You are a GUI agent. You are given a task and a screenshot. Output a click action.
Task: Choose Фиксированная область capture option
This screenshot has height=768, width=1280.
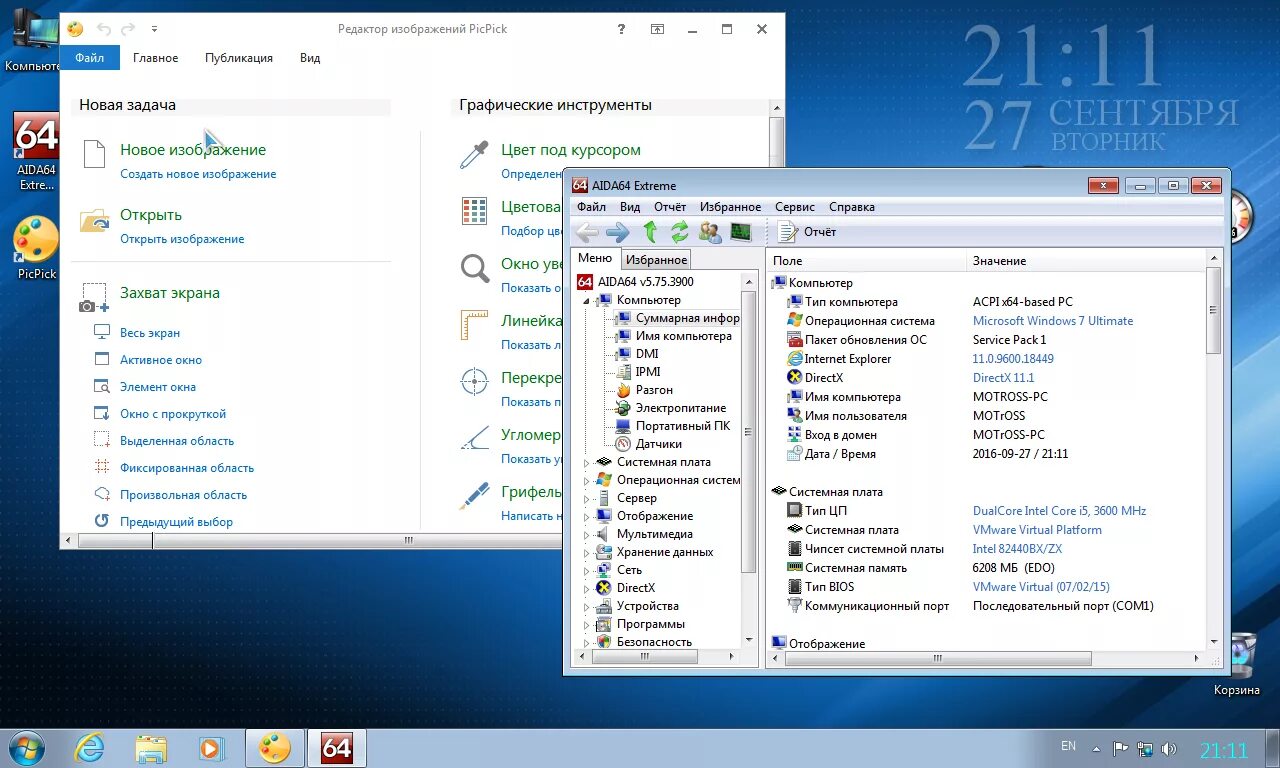point(186,468)
